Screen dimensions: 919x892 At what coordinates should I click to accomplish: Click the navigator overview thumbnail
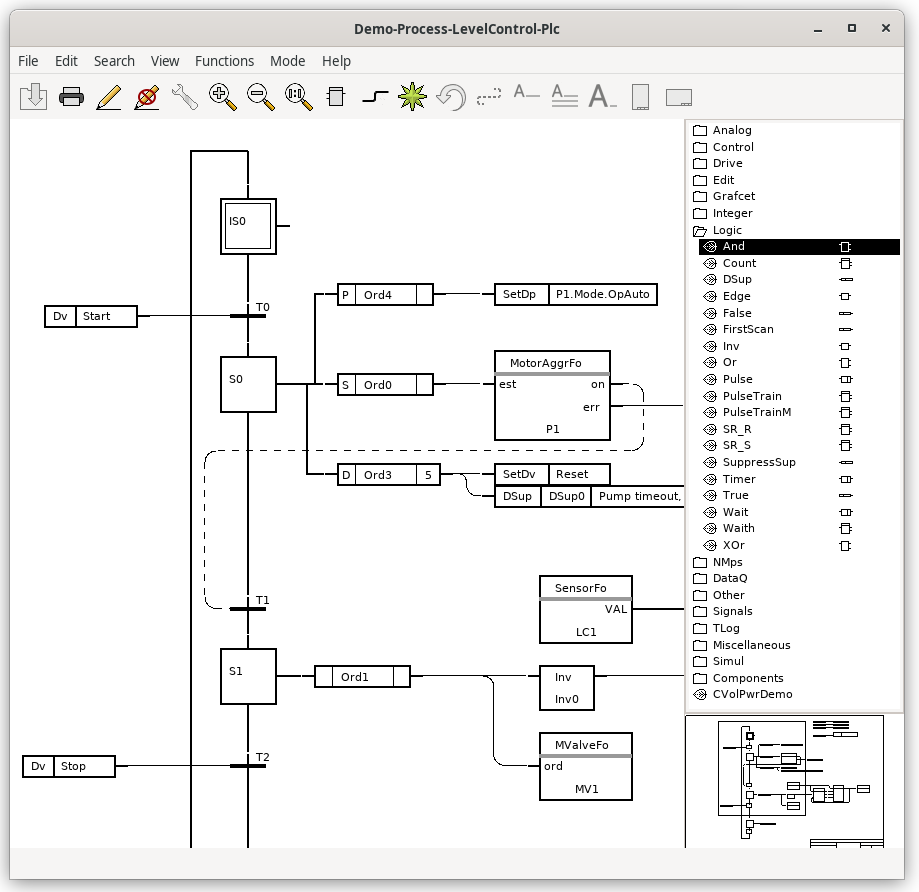(784, 781)
